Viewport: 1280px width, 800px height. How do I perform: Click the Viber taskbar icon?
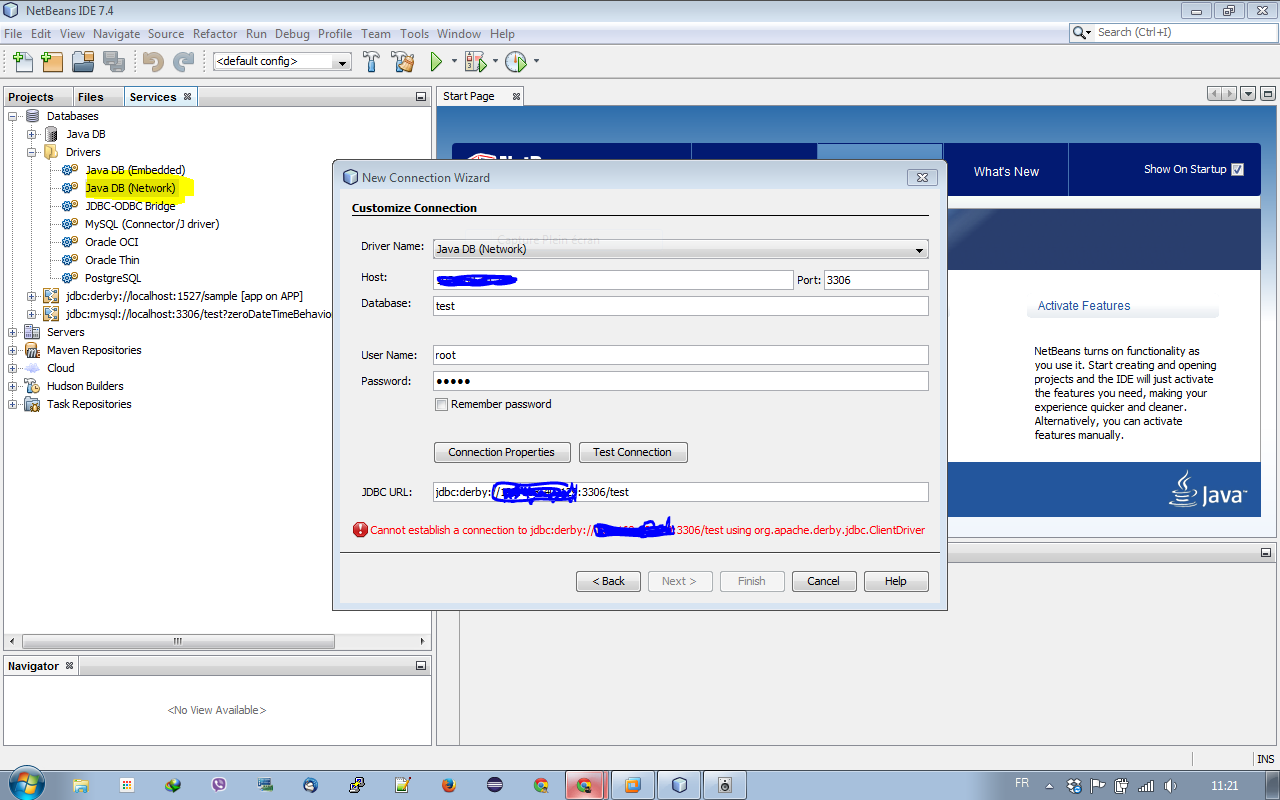coord(218,785)
